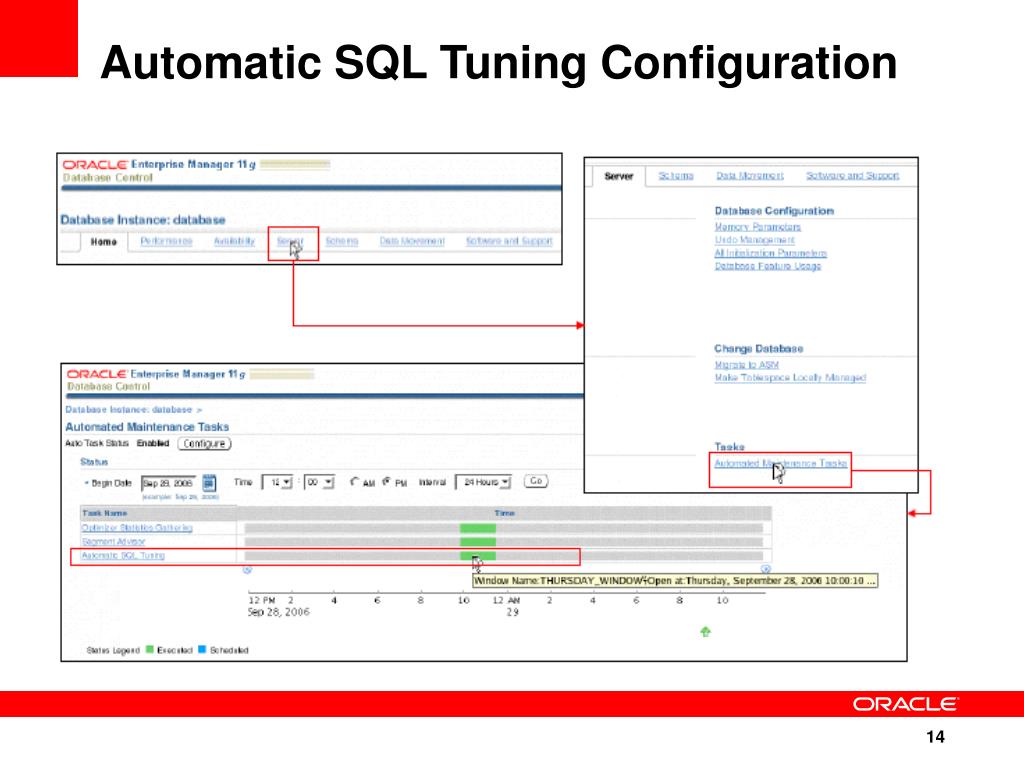
Task: Open the Server tab in Database Instance window
Action: coord(290,241)
